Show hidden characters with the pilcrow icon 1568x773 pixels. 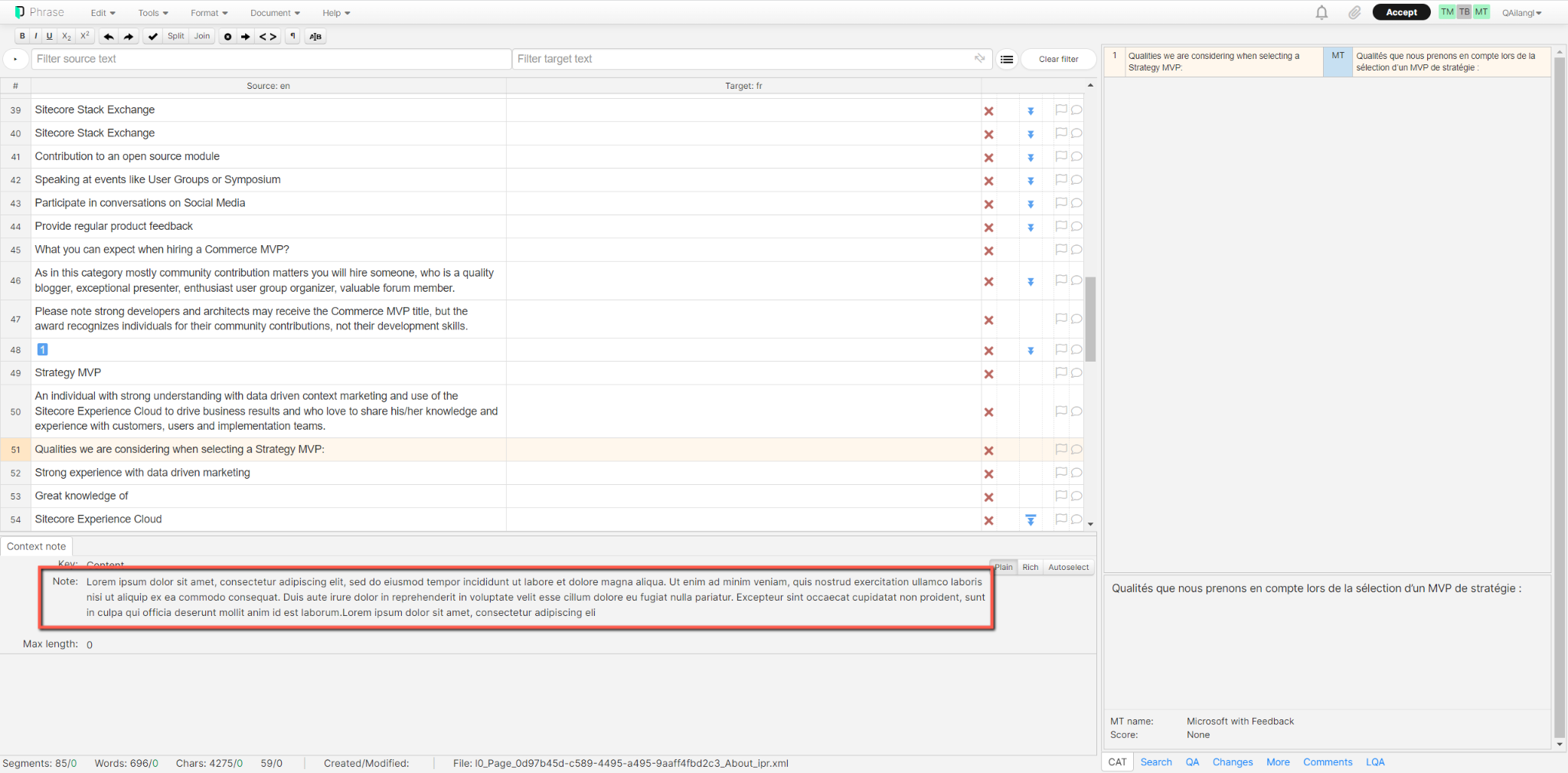[x=292, y=36]
